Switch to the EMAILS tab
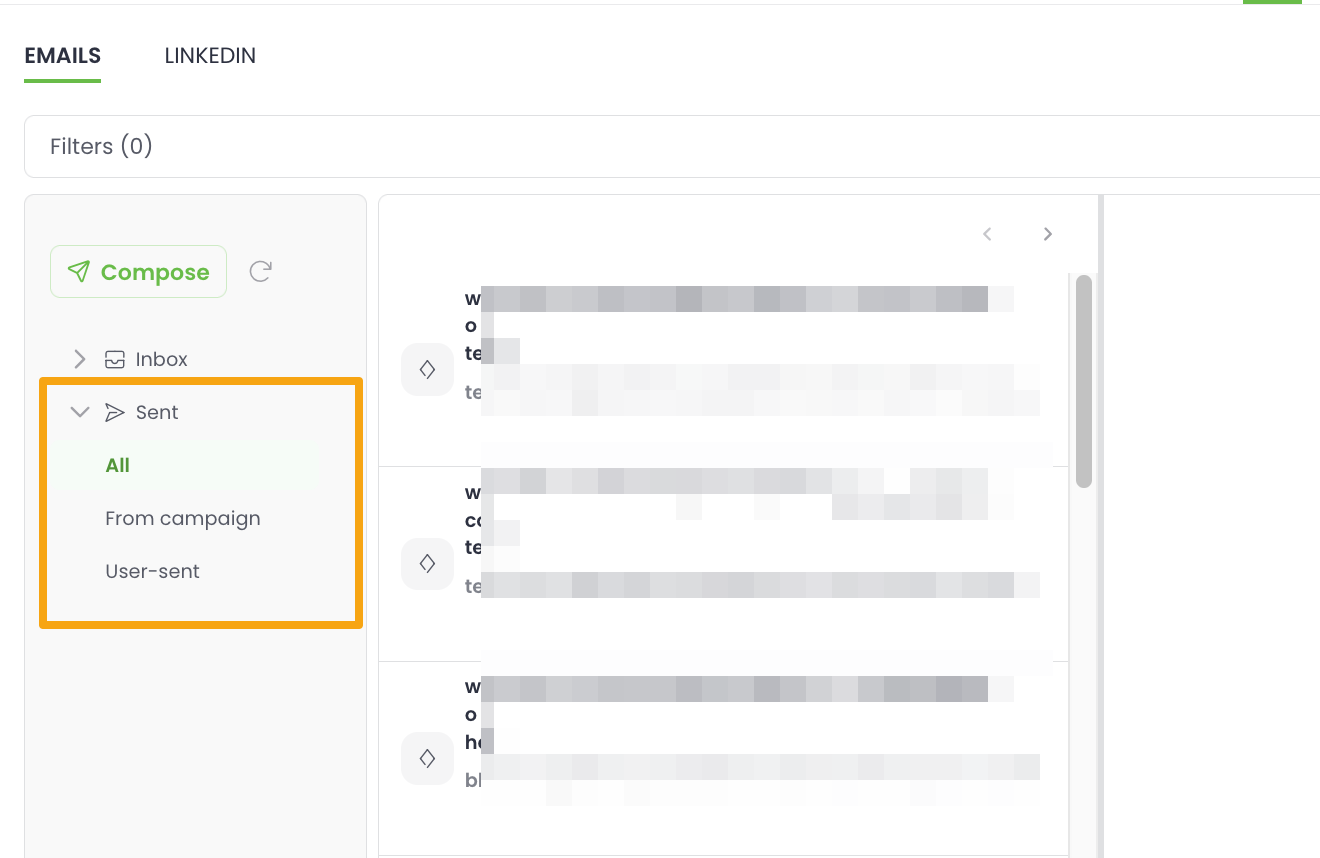The width and height of the screenshot is (1320, 858). pyautogui.click(x=62, y=56)
